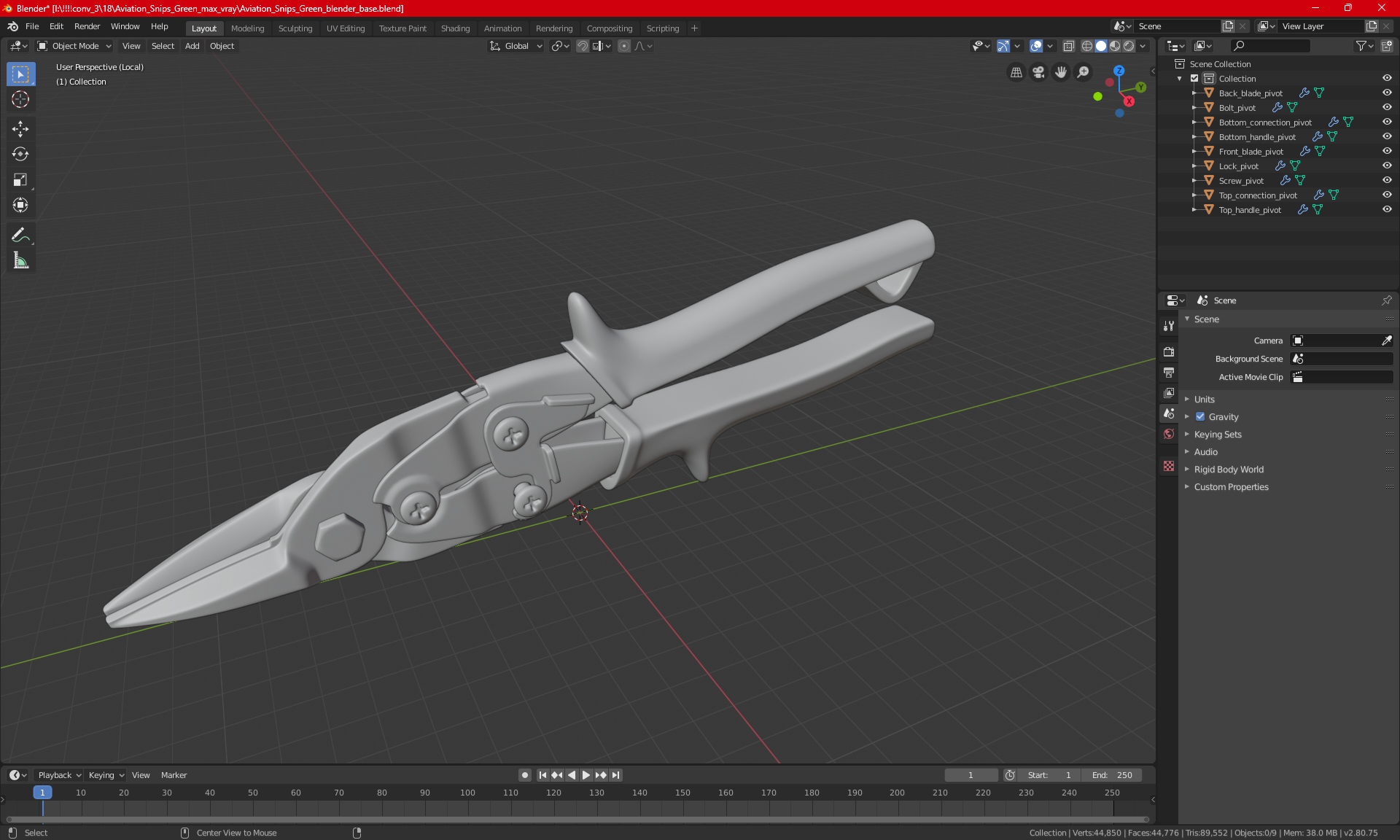Toggle camera view in viewport

pyautogui.click(x=1038, y=72)
